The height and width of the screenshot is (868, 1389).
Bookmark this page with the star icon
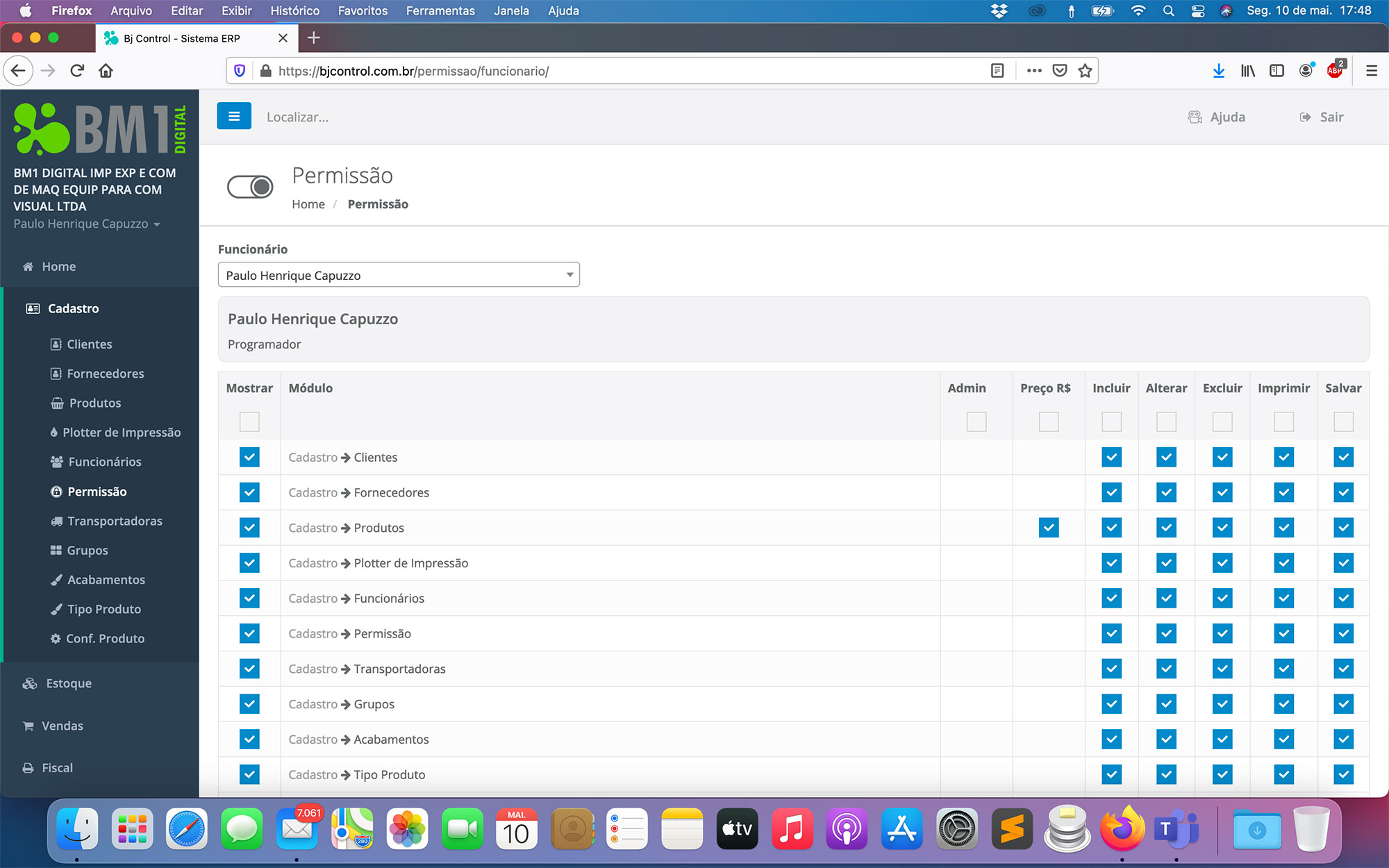(x=1085, y=71)
